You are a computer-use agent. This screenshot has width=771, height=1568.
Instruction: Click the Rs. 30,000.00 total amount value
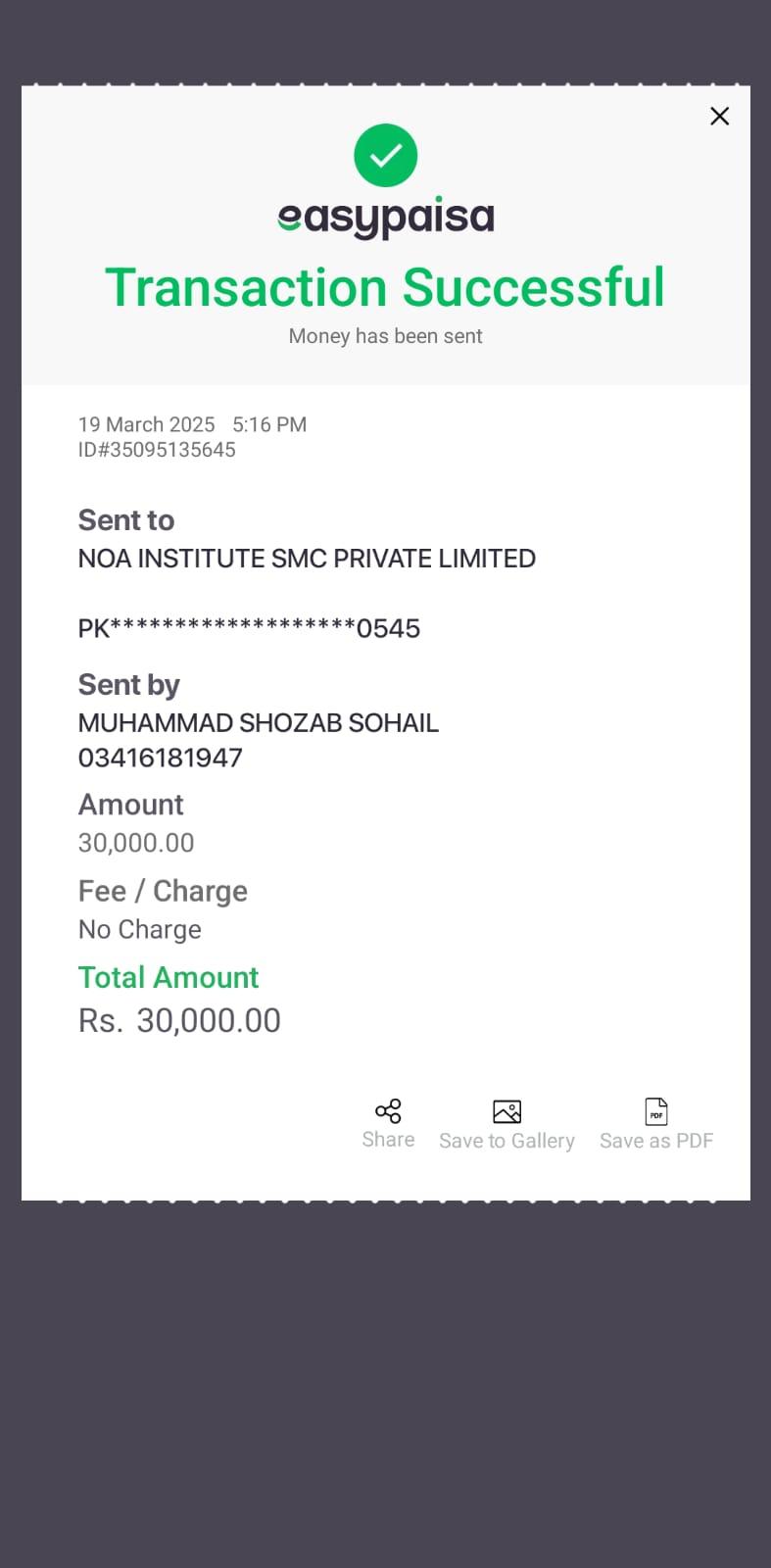179,1021
